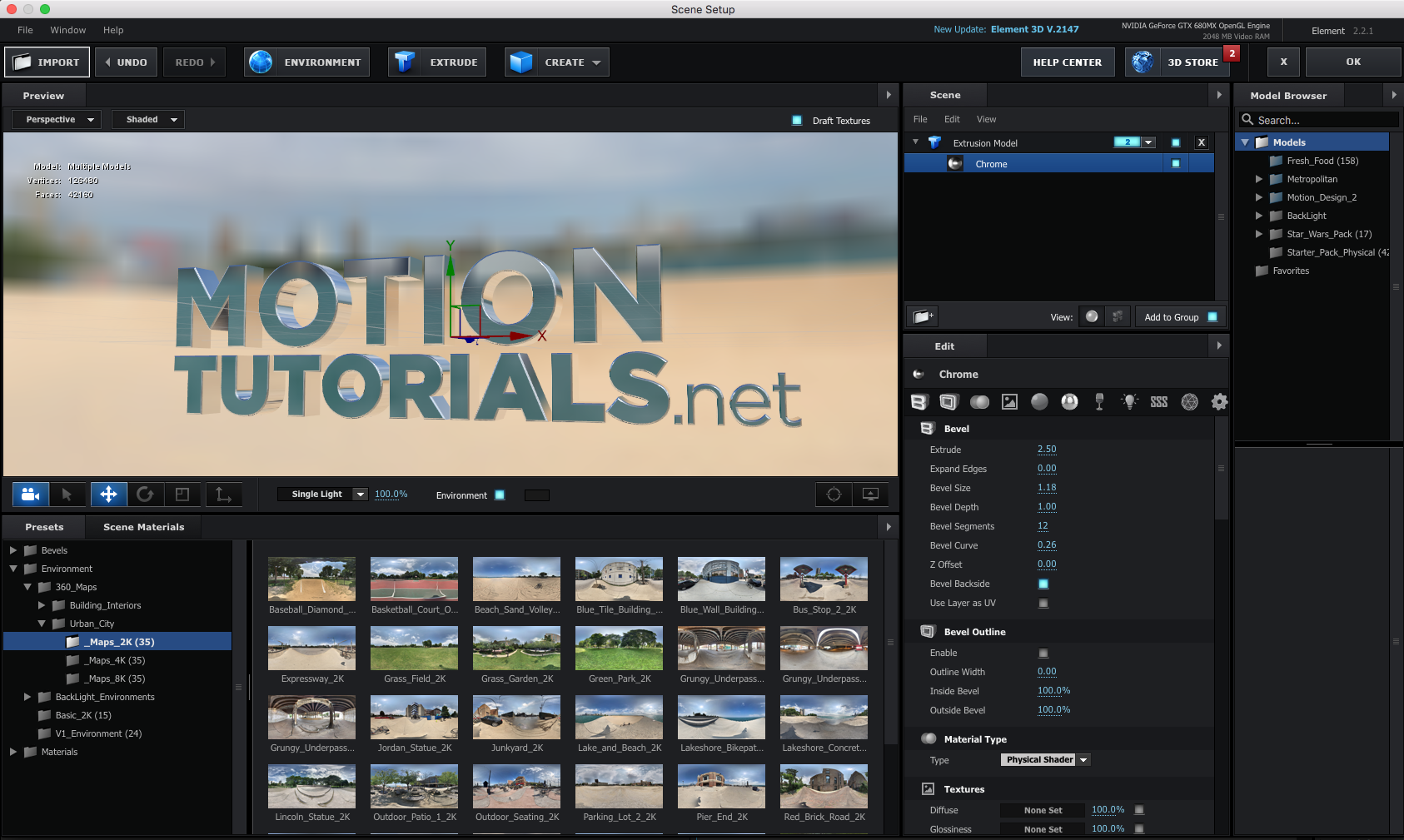Click the Model Browser search field

(1319, 120)
